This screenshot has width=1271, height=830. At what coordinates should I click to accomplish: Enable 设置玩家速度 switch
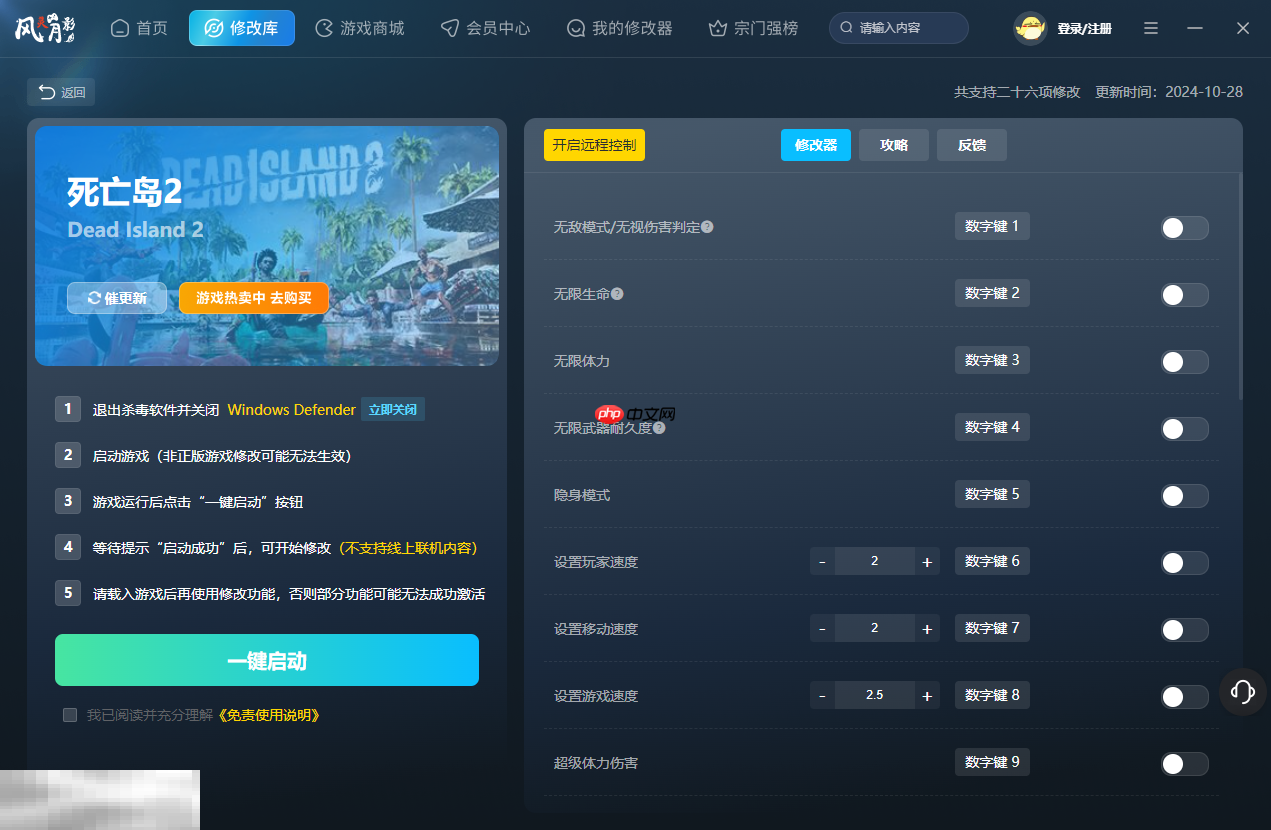click(1184, 563)
